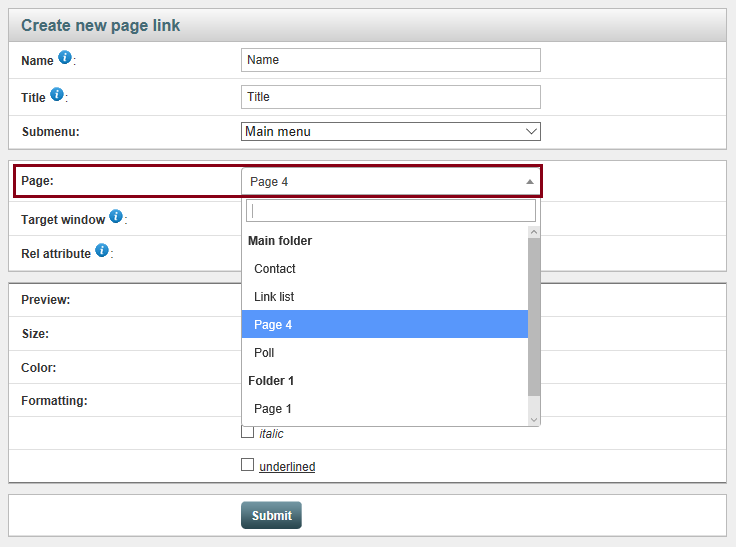Expand the Submenu Main menu dropdown
The image size is (736, 547).
click(x=391, y=131)
